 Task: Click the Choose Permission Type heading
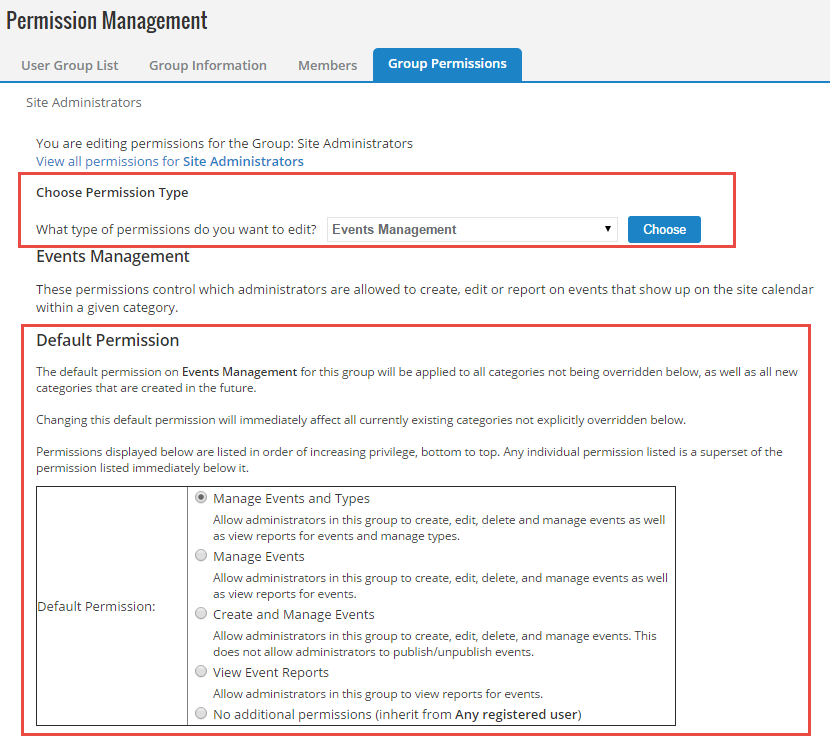112,192
